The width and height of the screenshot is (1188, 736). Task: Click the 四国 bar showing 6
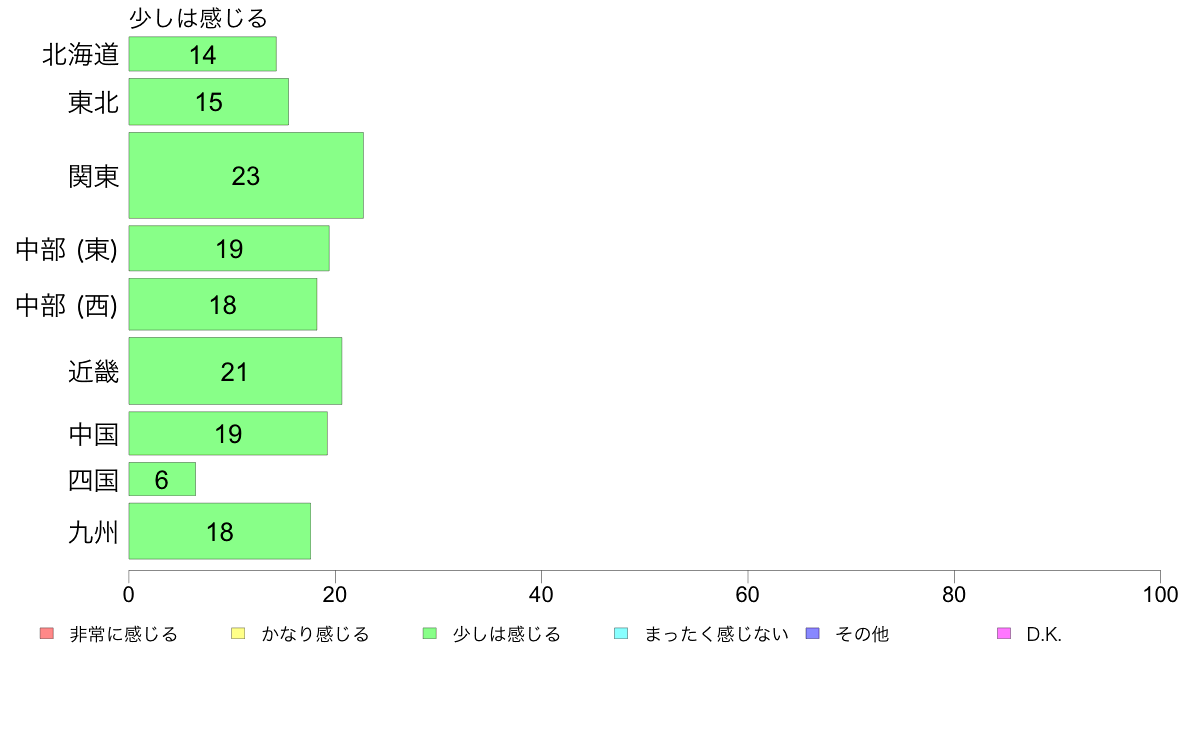162,480
